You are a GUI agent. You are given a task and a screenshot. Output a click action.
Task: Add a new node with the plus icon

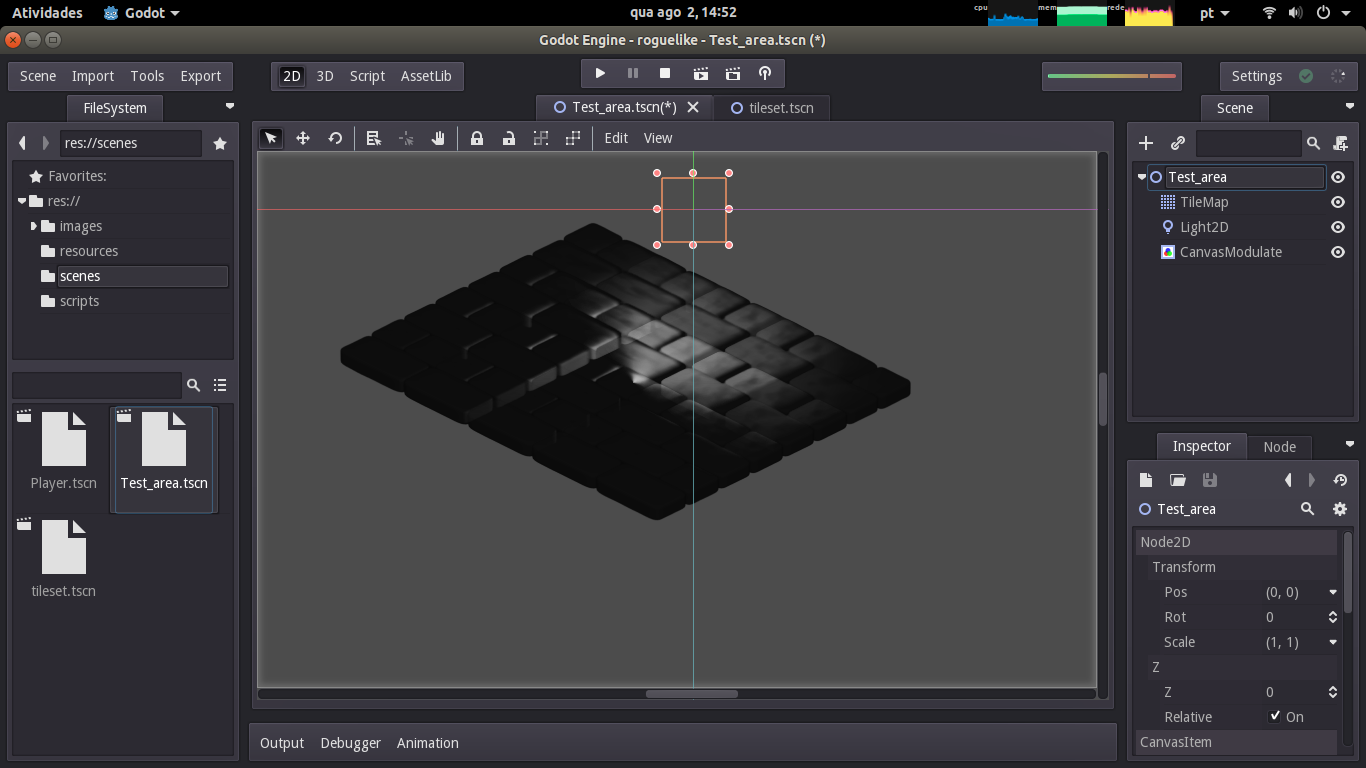pos(1146,143)
